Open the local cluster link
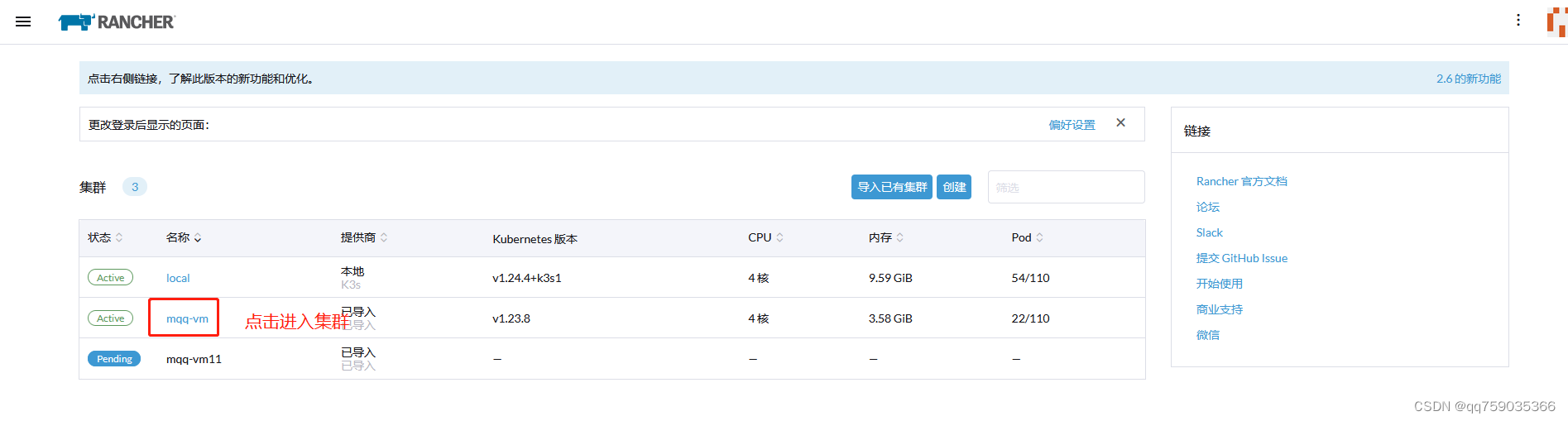Viewport: 1568px width, 421px height. click(x=178, y=278)
